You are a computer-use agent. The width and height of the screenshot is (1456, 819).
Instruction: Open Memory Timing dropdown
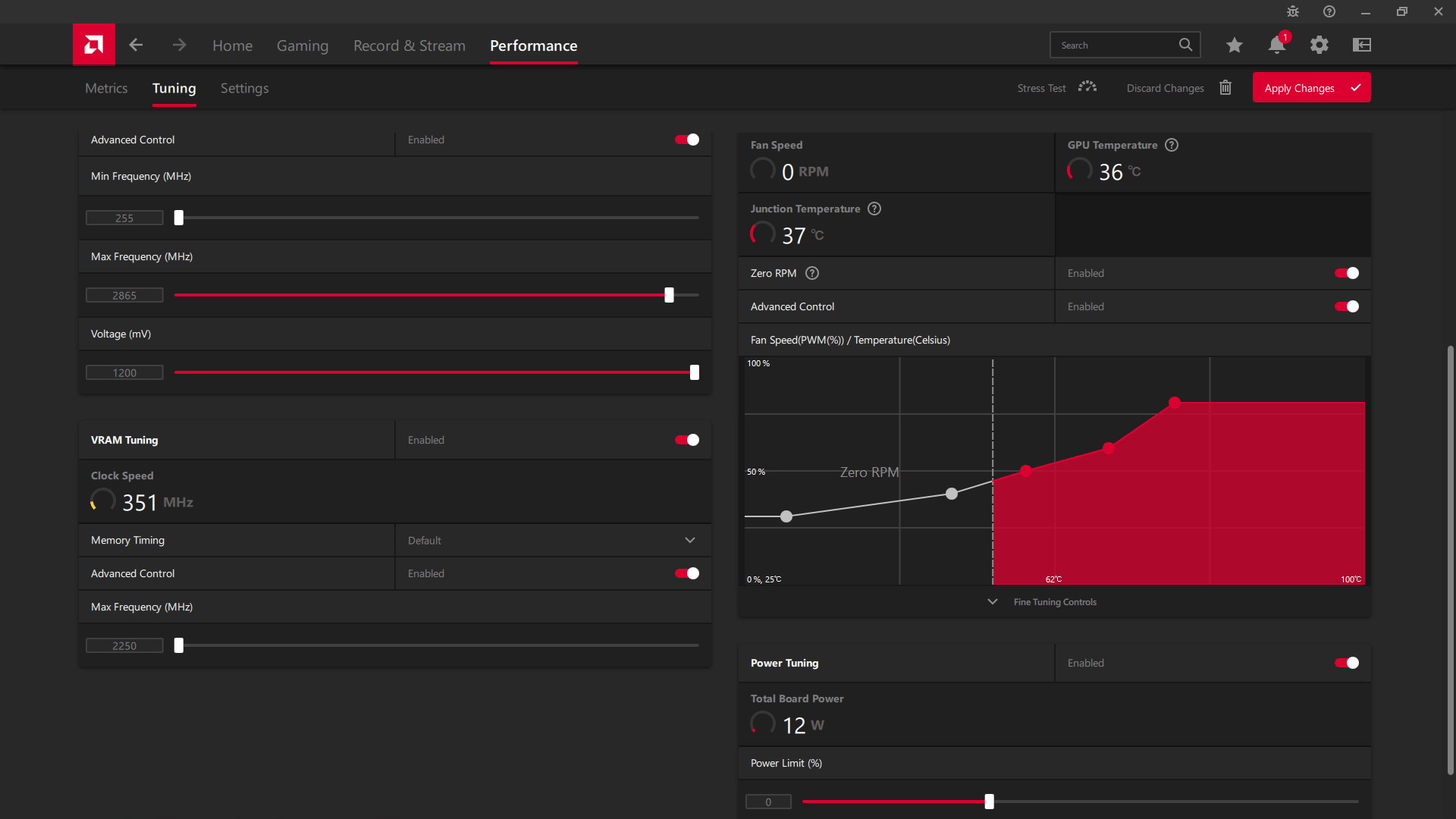tap(553, 540)
